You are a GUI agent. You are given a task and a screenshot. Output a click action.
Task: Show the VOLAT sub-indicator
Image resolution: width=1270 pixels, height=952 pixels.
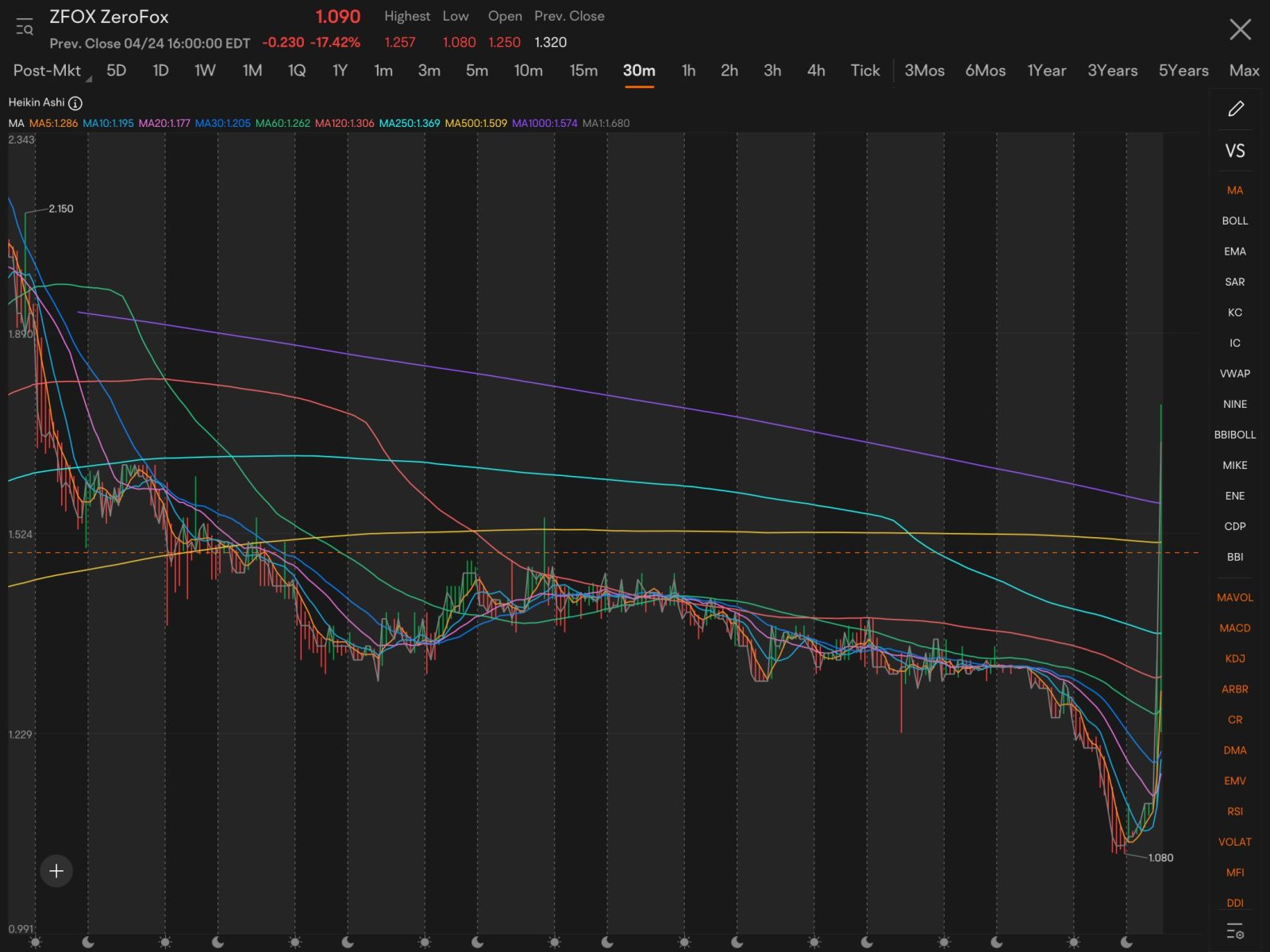pos(1235,842)
